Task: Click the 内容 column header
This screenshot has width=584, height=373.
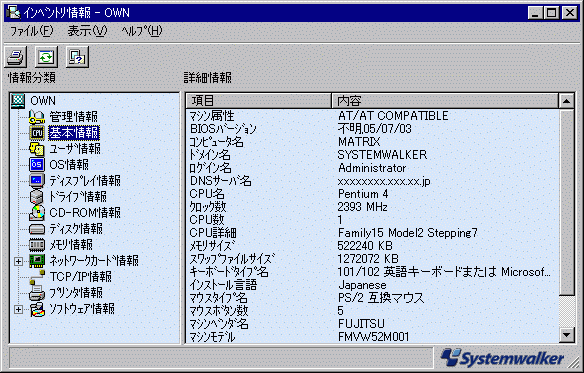Action: (x=445, y=101)
